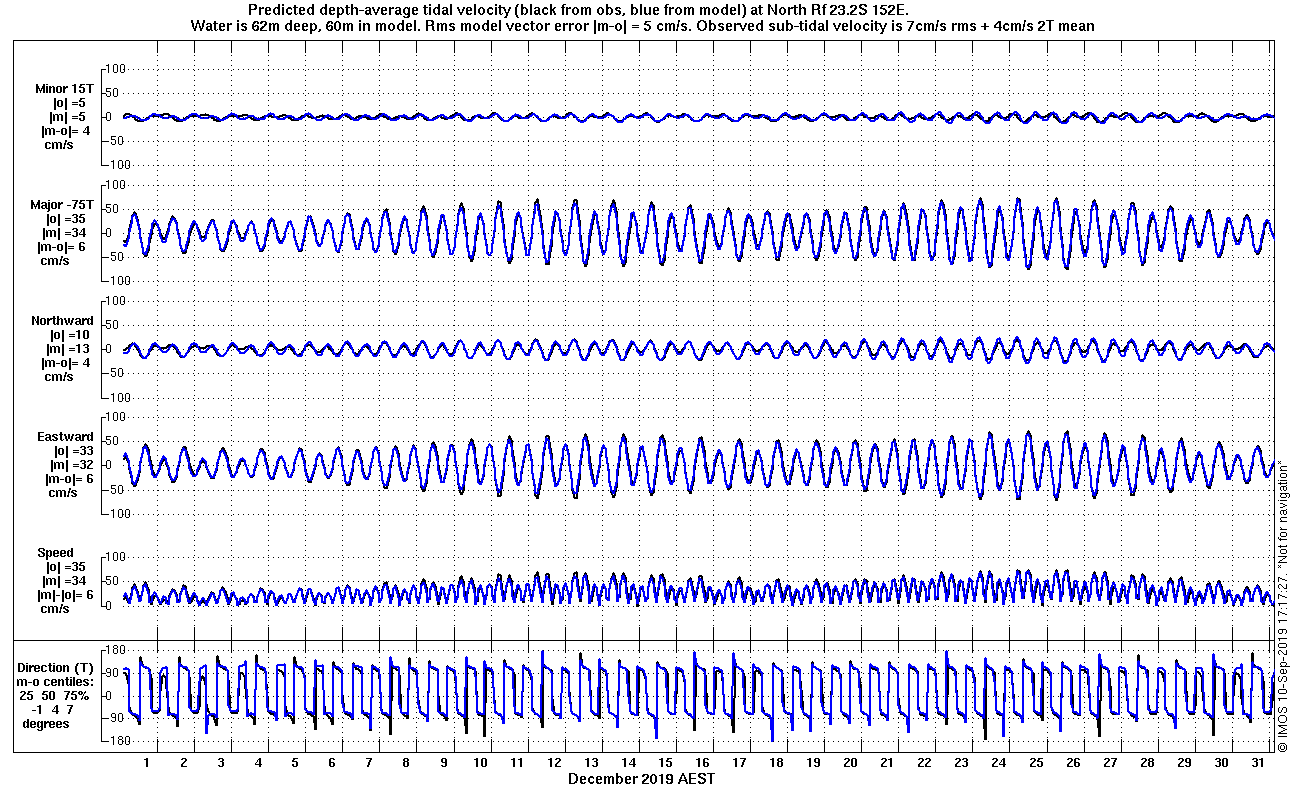This screenshot has height=800, width=1300.
Task: Click day '1' on the date axis
Action: pos(147,763)
